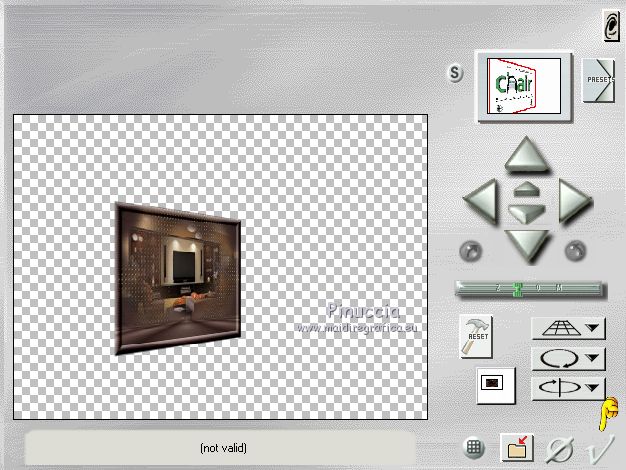626x470 pixels.
Task: Click the round S button
Action: [454, 73]
